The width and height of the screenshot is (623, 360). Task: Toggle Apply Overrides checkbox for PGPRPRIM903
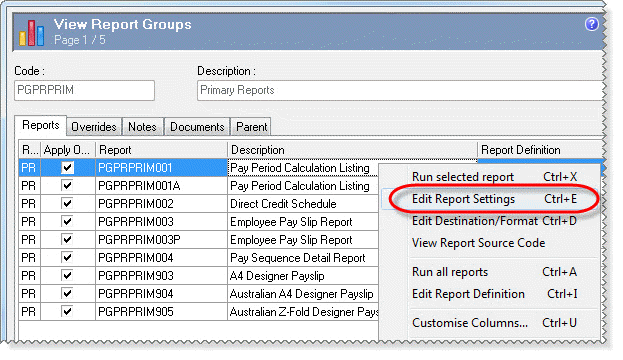coord(68,275)
